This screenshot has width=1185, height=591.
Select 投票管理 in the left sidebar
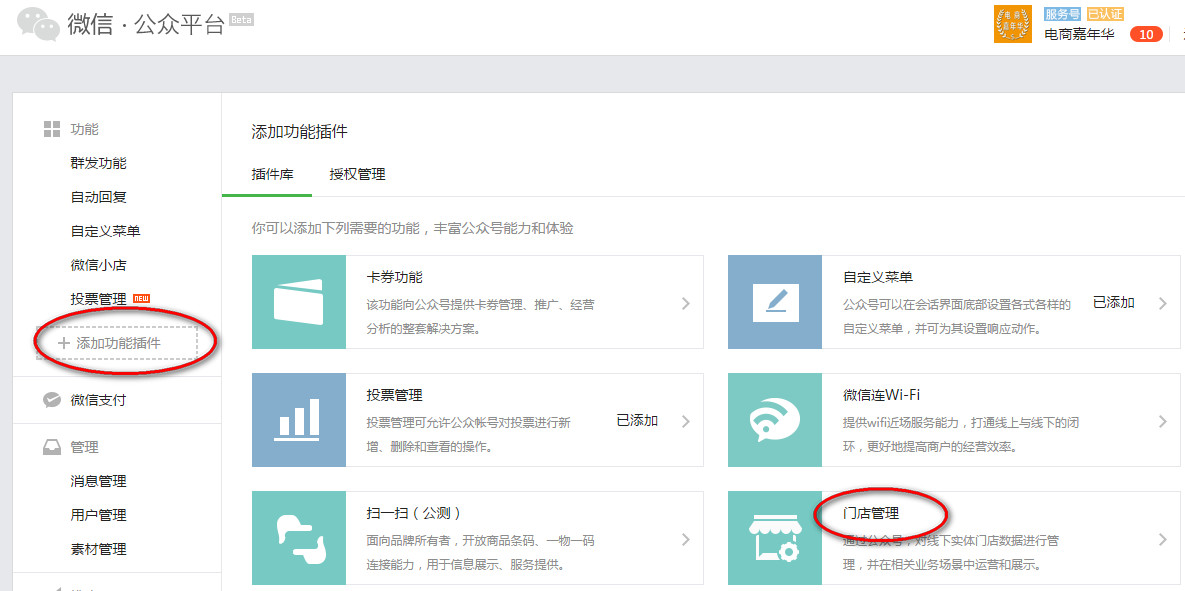pyautogui.click(x=98, y=299)
